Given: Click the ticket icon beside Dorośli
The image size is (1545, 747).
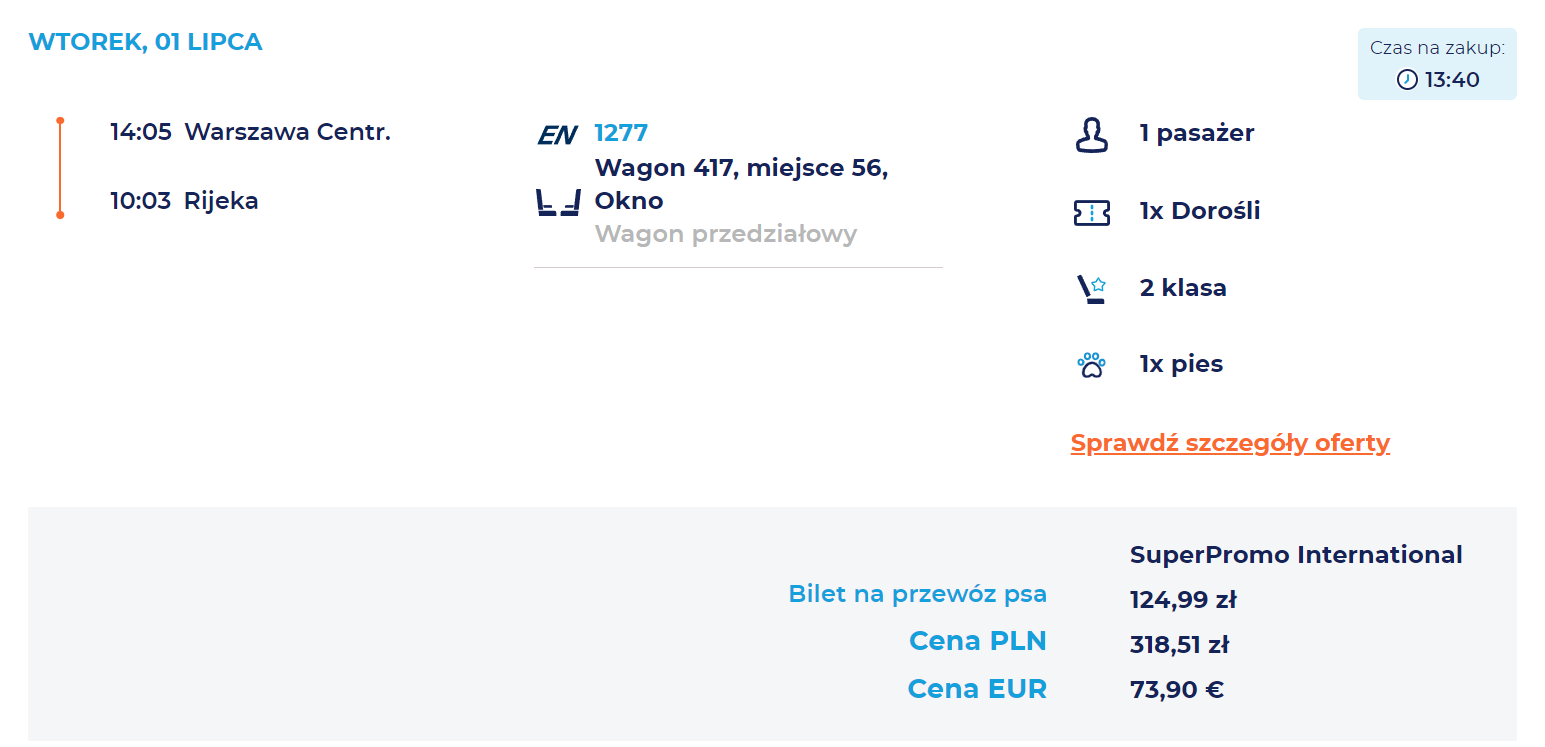Looking at the screenshot, I should (1092, 212).
